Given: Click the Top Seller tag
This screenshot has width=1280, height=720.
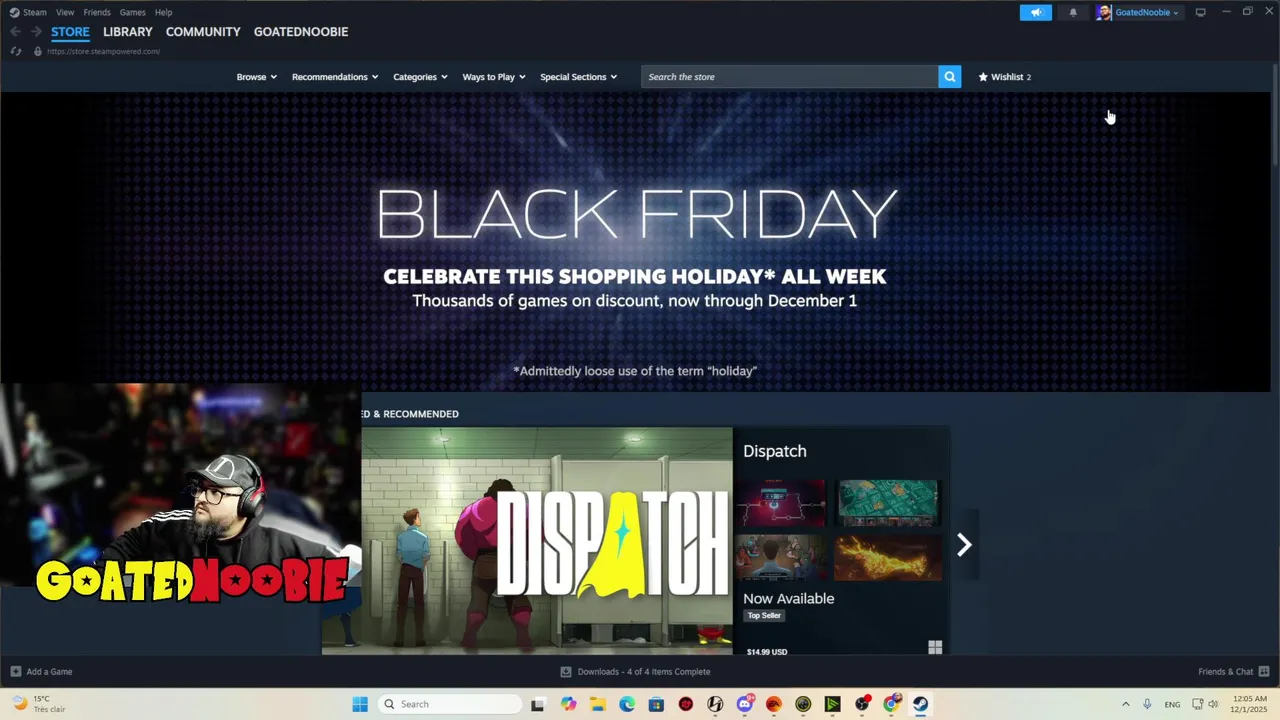Looking at the screenshot, I should tap(764, 616).
